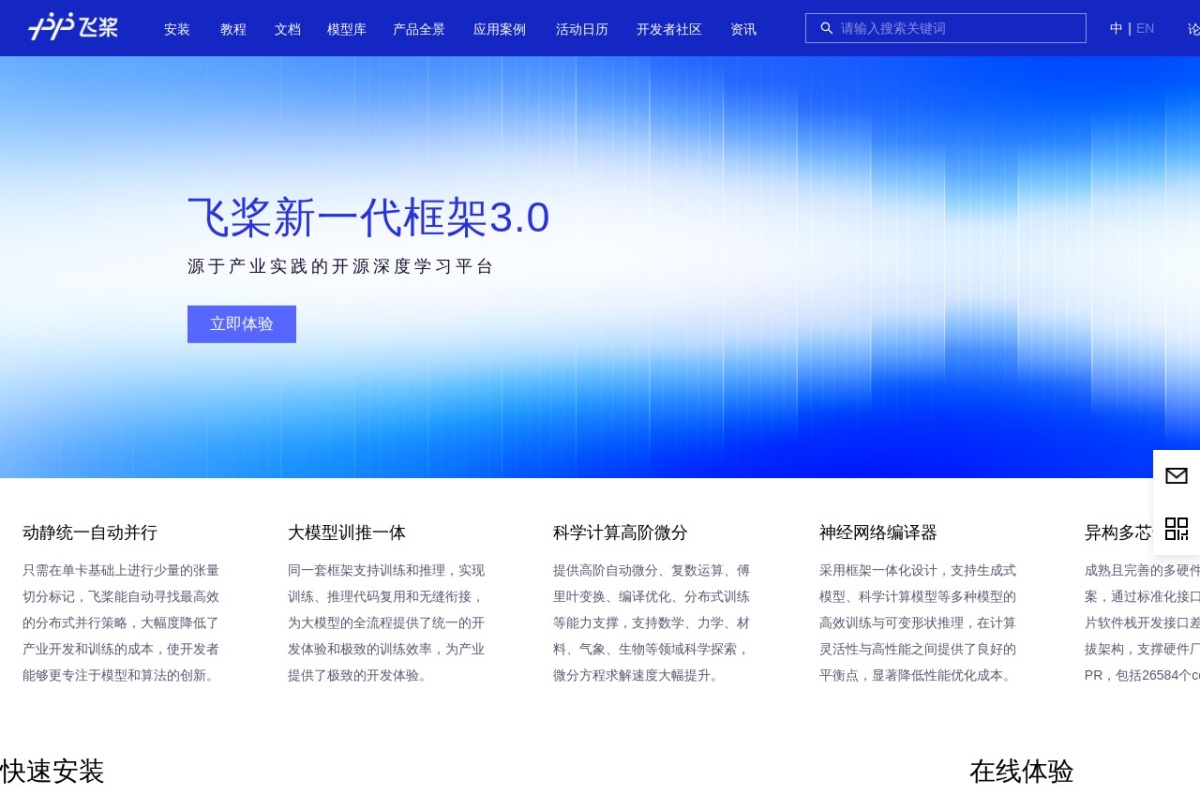Click the 飞桨新一代框架3.0 banner headline

[368, 218]
